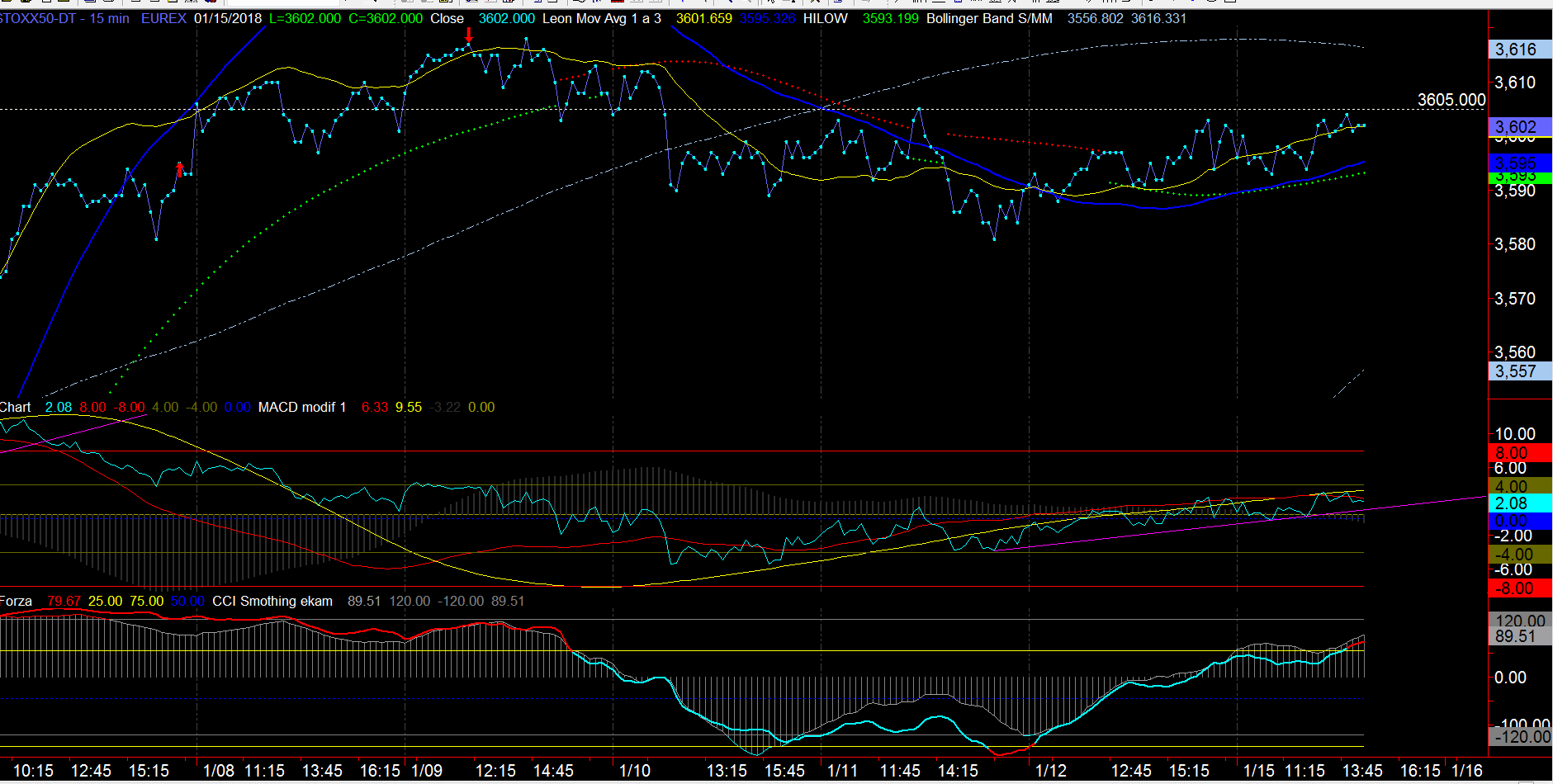This screenshot has height=784, width=1553.
Task: Click the 3556.802 lower Bollinger value
Action: (1095, 18)
